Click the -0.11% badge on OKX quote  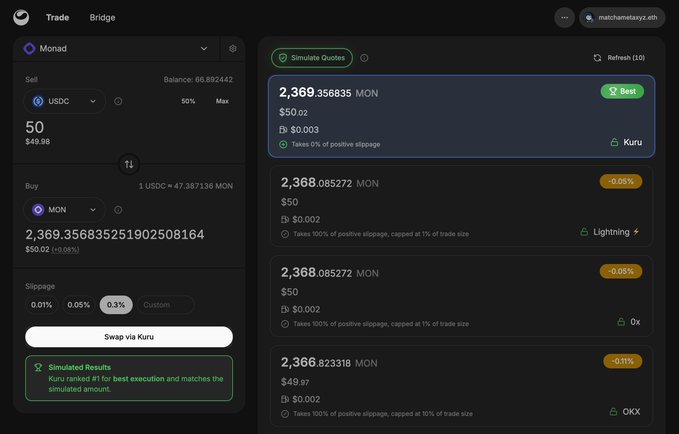coord(622,361)
